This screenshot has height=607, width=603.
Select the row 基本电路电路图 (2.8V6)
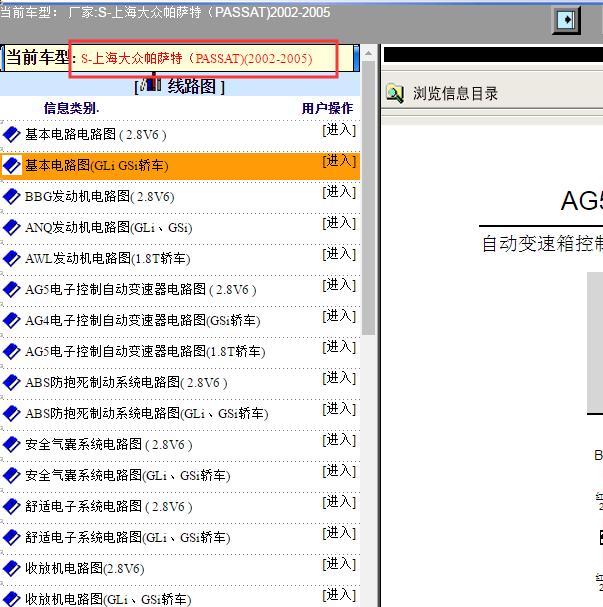click(180, 135)
